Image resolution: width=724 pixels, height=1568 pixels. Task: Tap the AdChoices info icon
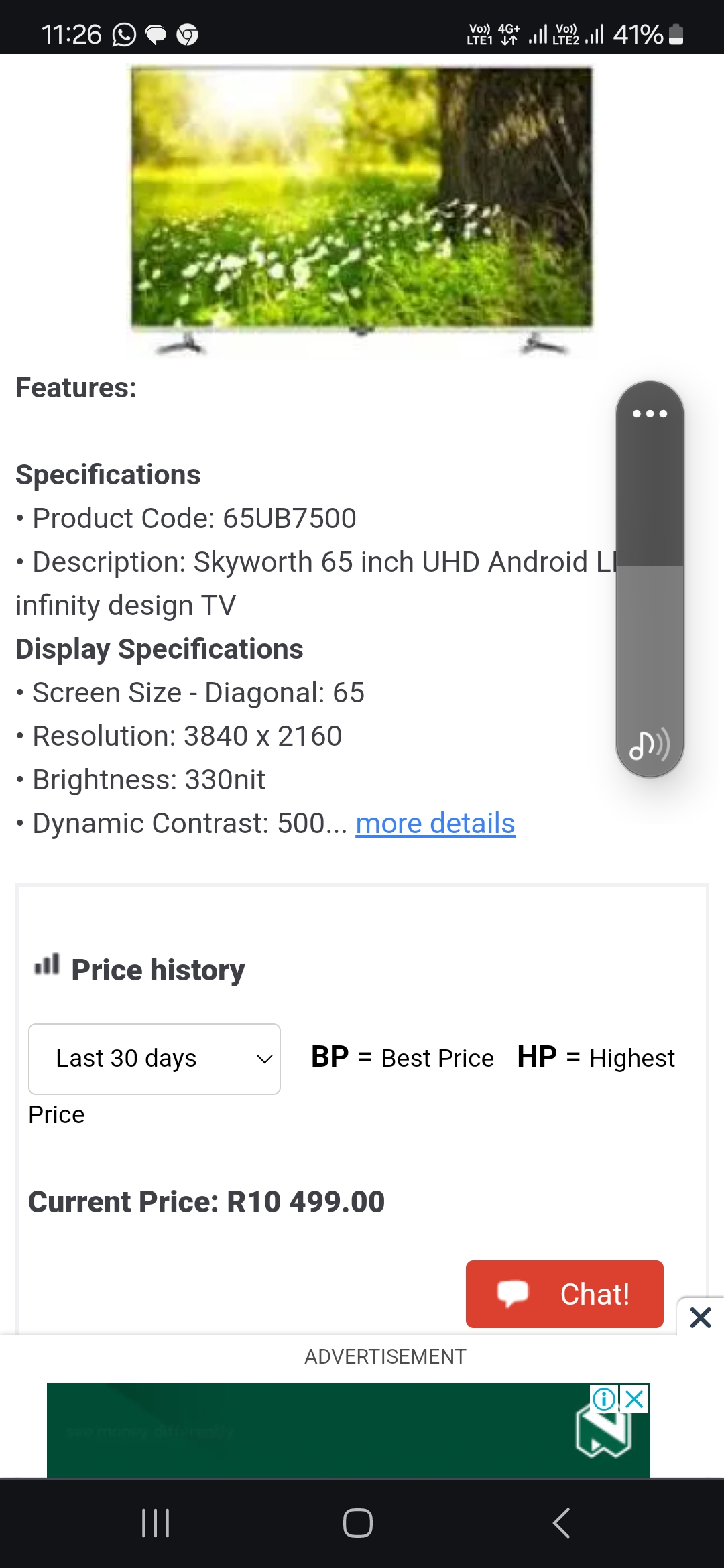pyautogui.click(x=604, y=1399)
